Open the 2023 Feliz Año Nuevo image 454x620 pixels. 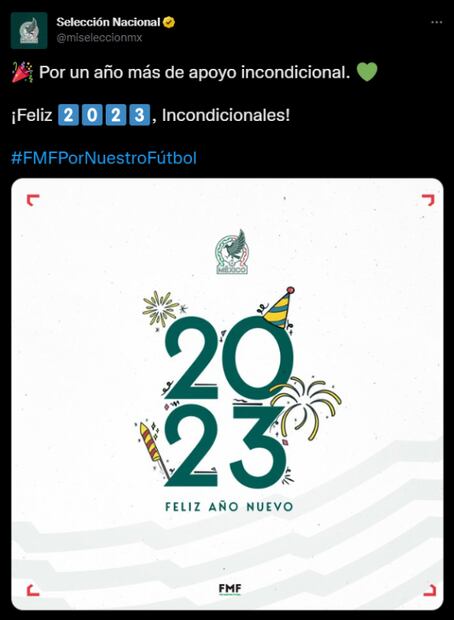[x=227, y=394]
